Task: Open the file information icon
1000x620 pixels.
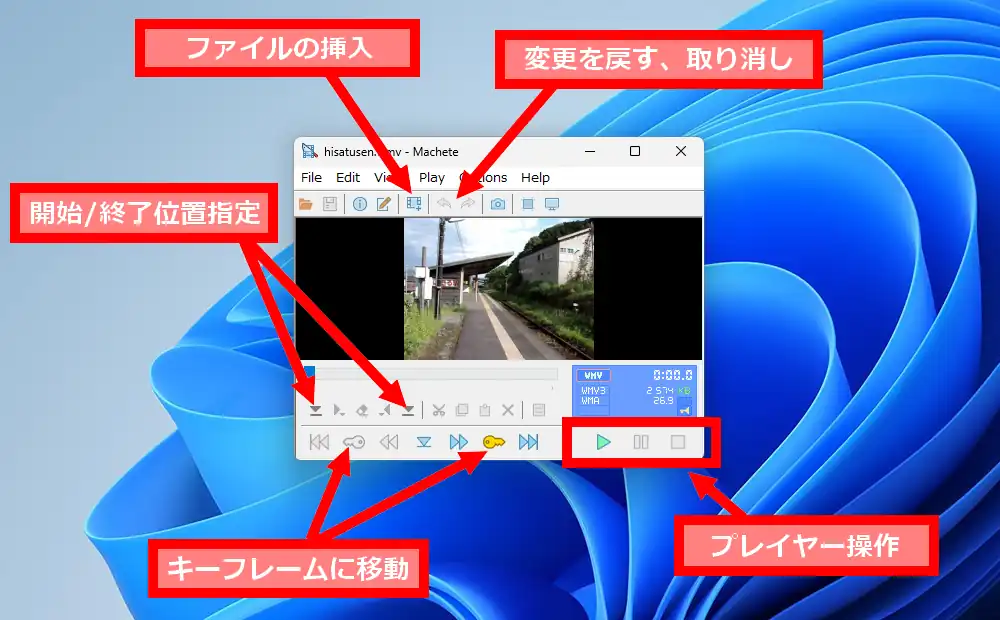Action: pyautogui.click(x=359, y=204)
